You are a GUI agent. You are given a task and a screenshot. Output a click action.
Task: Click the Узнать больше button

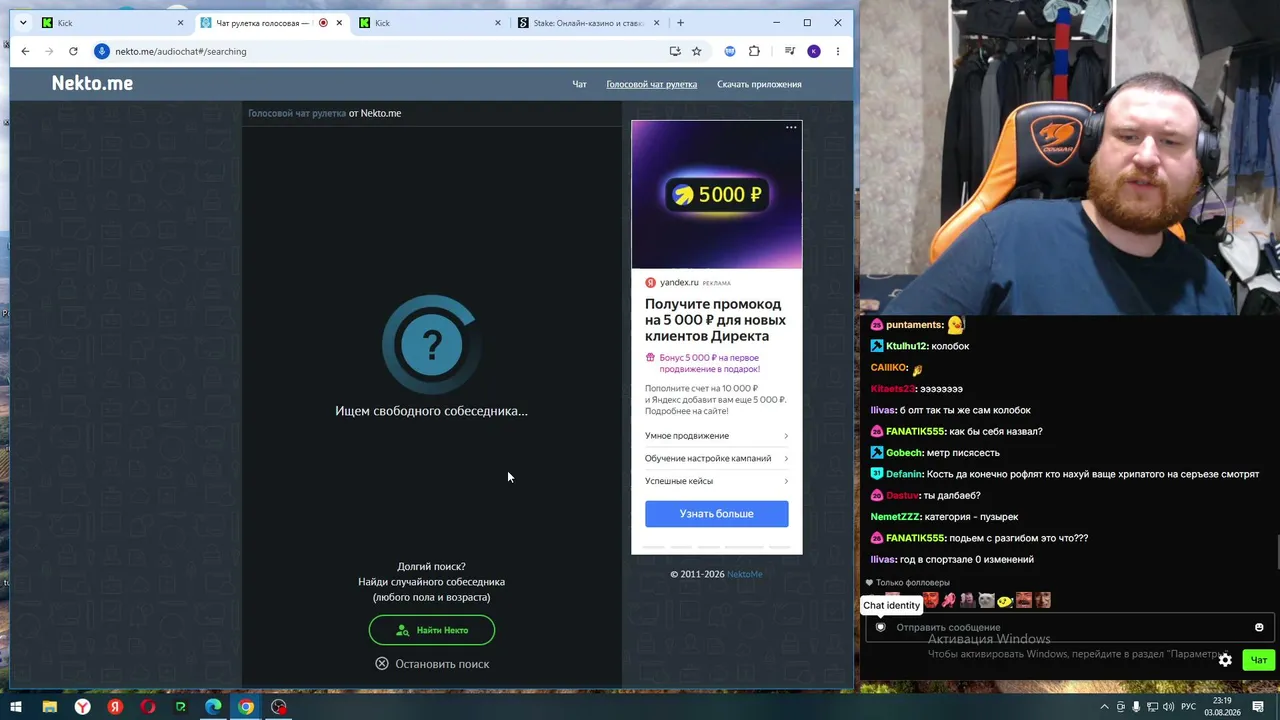tap(716, 514)
